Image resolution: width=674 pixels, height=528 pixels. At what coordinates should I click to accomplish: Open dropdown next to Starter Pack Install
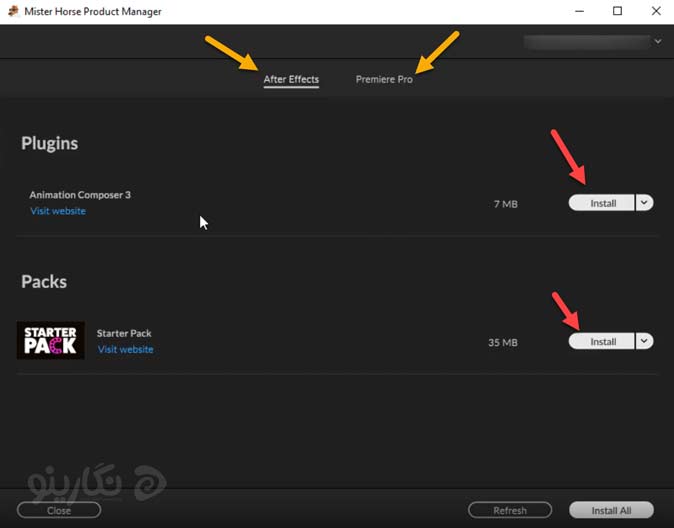(644, 341)
